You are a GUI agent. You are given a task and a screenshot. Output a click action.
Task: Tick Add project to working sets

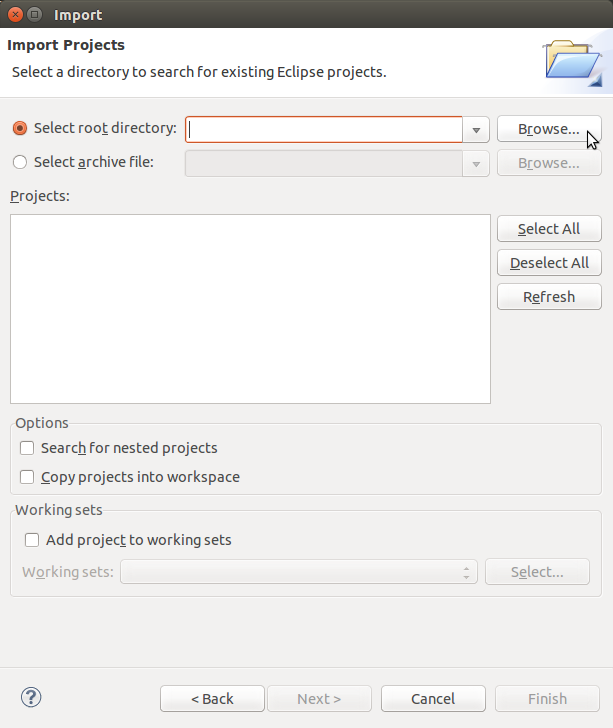coord(32,540)
